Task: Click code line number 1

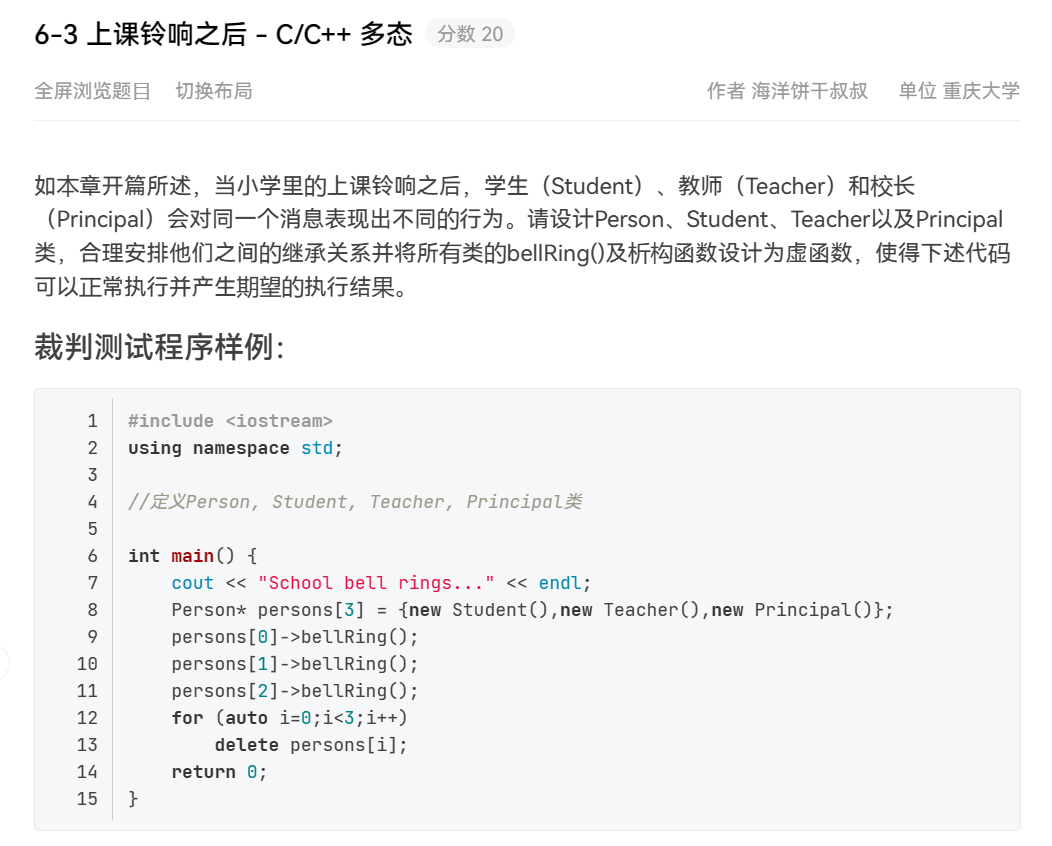Action: point(93,421)
